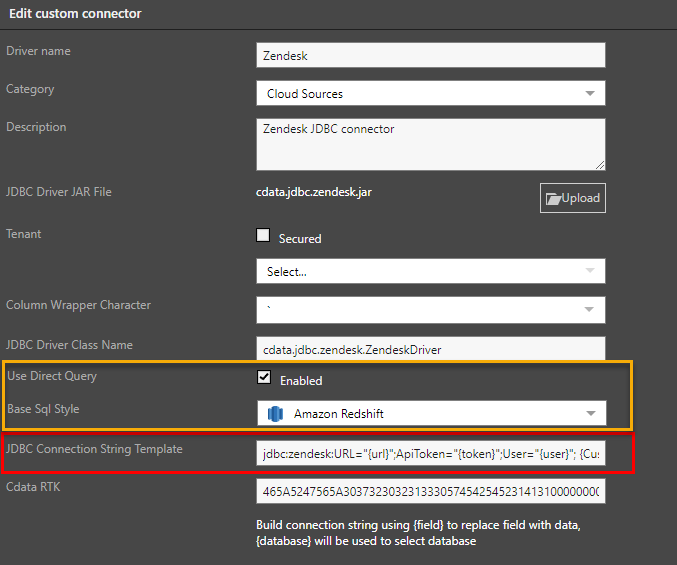Toggle the Secured tenant checkbox

tap(264, 237)
